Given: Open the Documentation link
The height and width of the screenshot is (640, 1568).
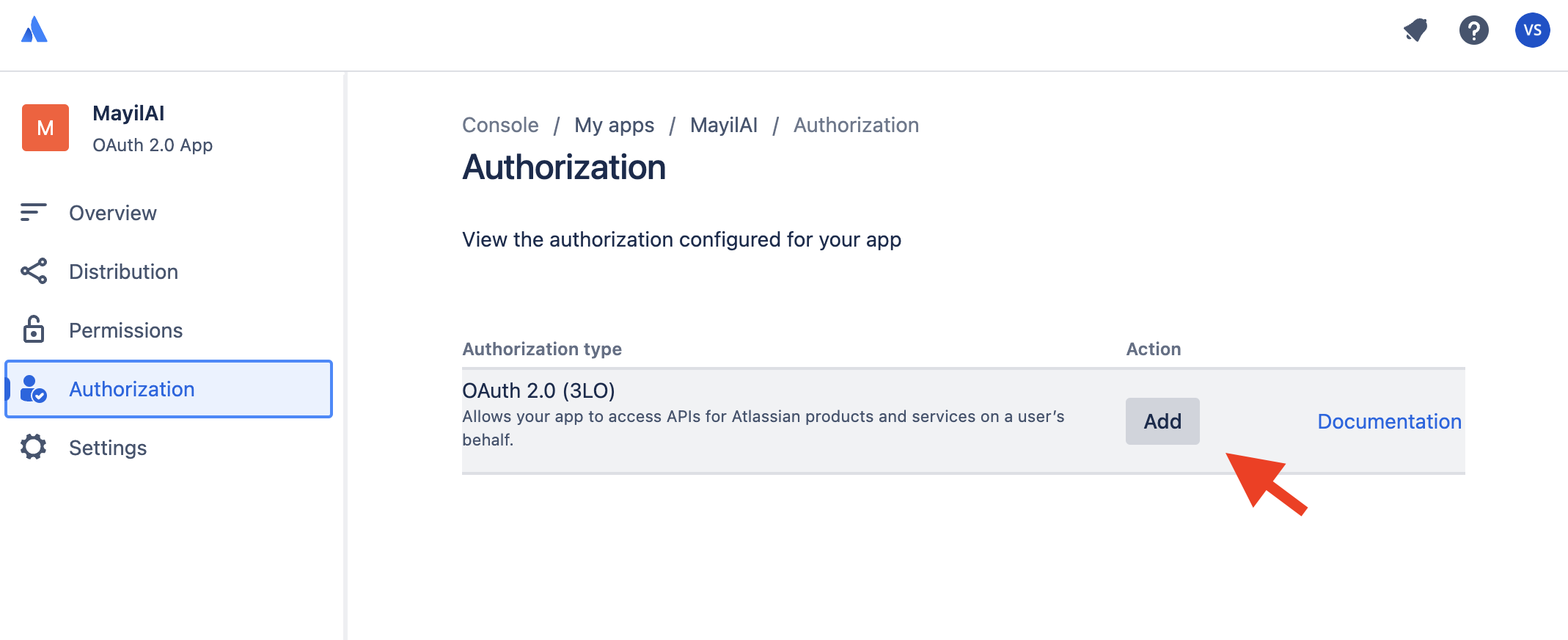Looking at the screenshot, I should pos(1389,421).
